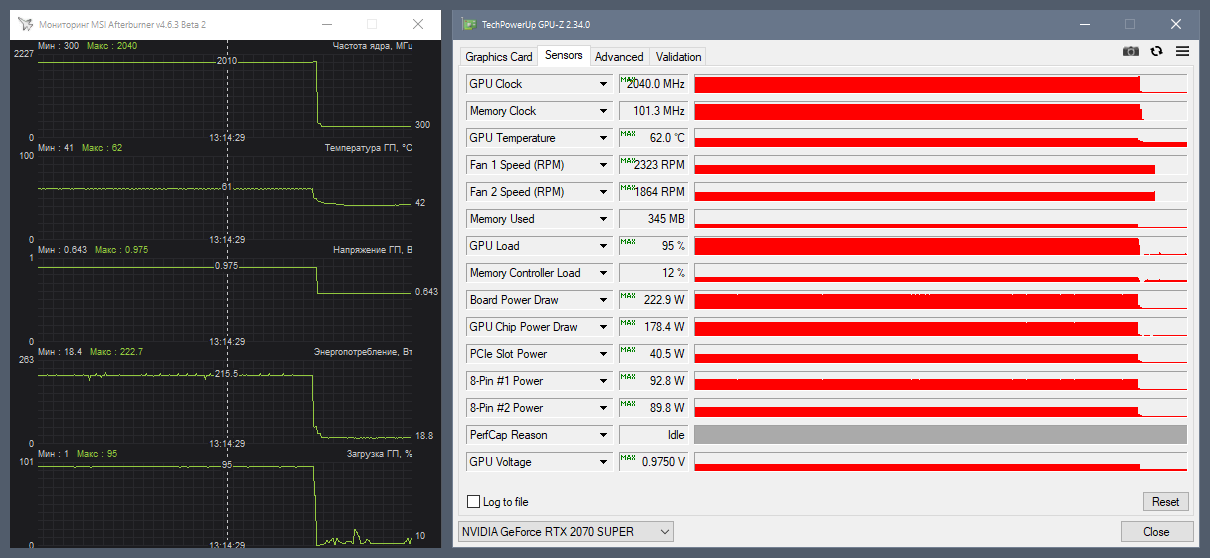Open PerfCap Reason dropdown

coord(603,435)
